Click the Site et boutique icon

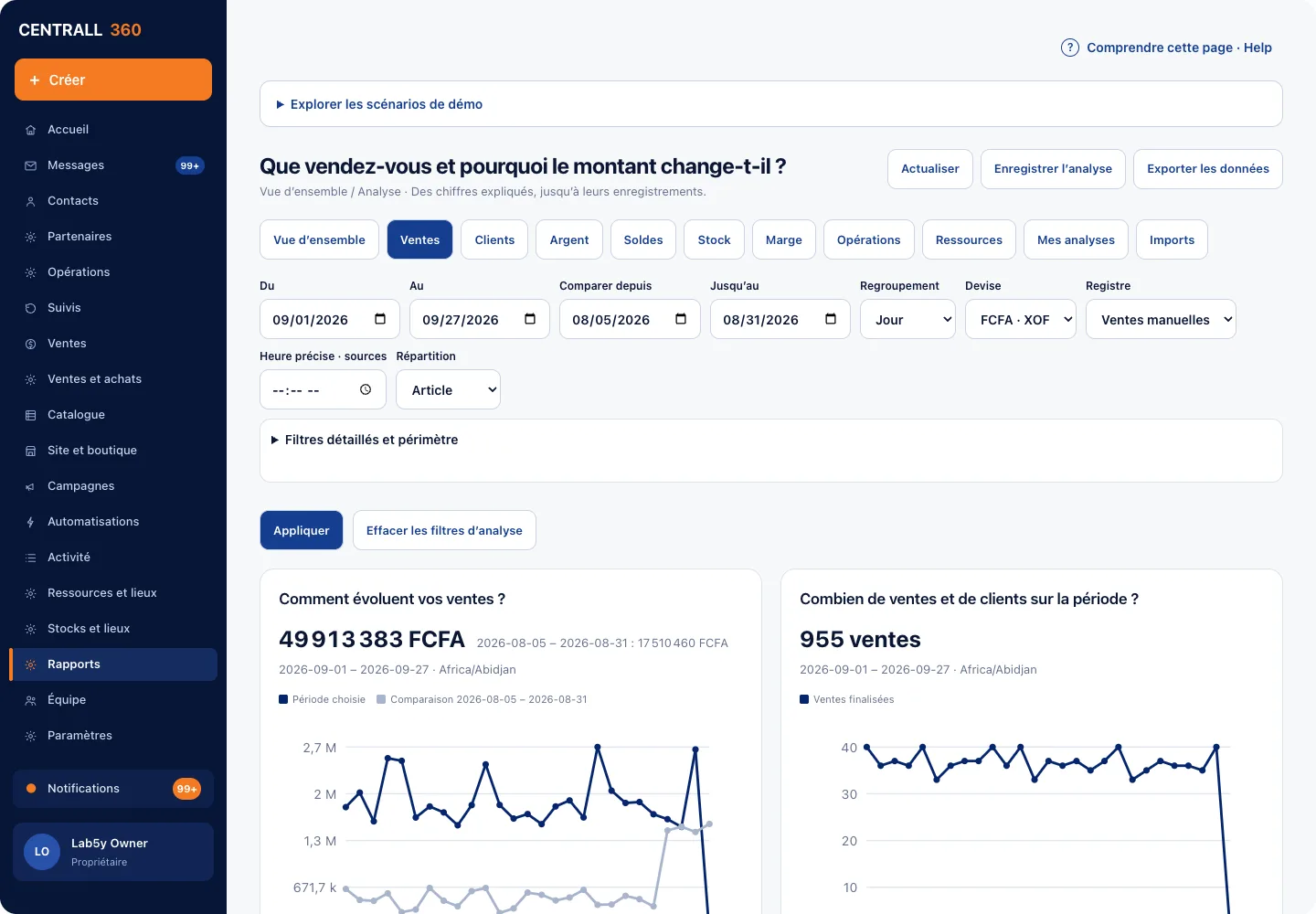(x=30, y=451)
